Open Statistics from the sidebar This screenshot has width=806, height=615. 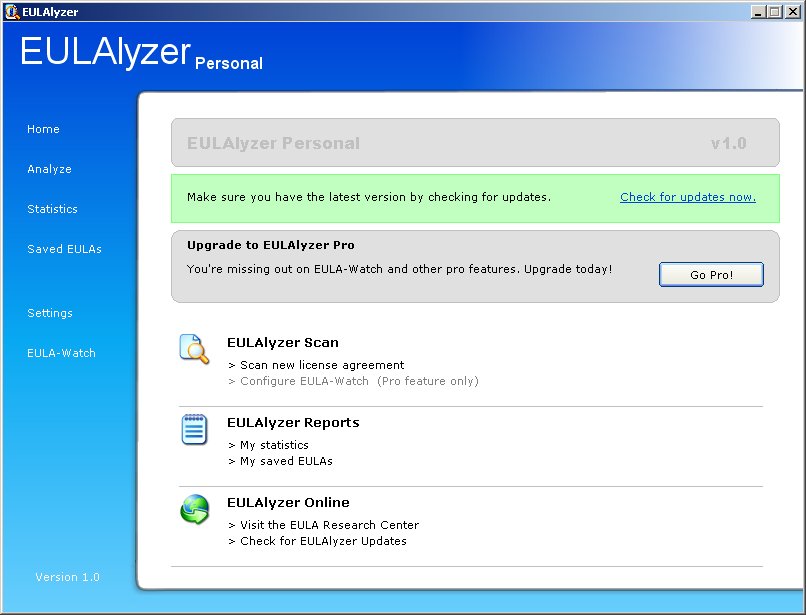coord(52,209)
